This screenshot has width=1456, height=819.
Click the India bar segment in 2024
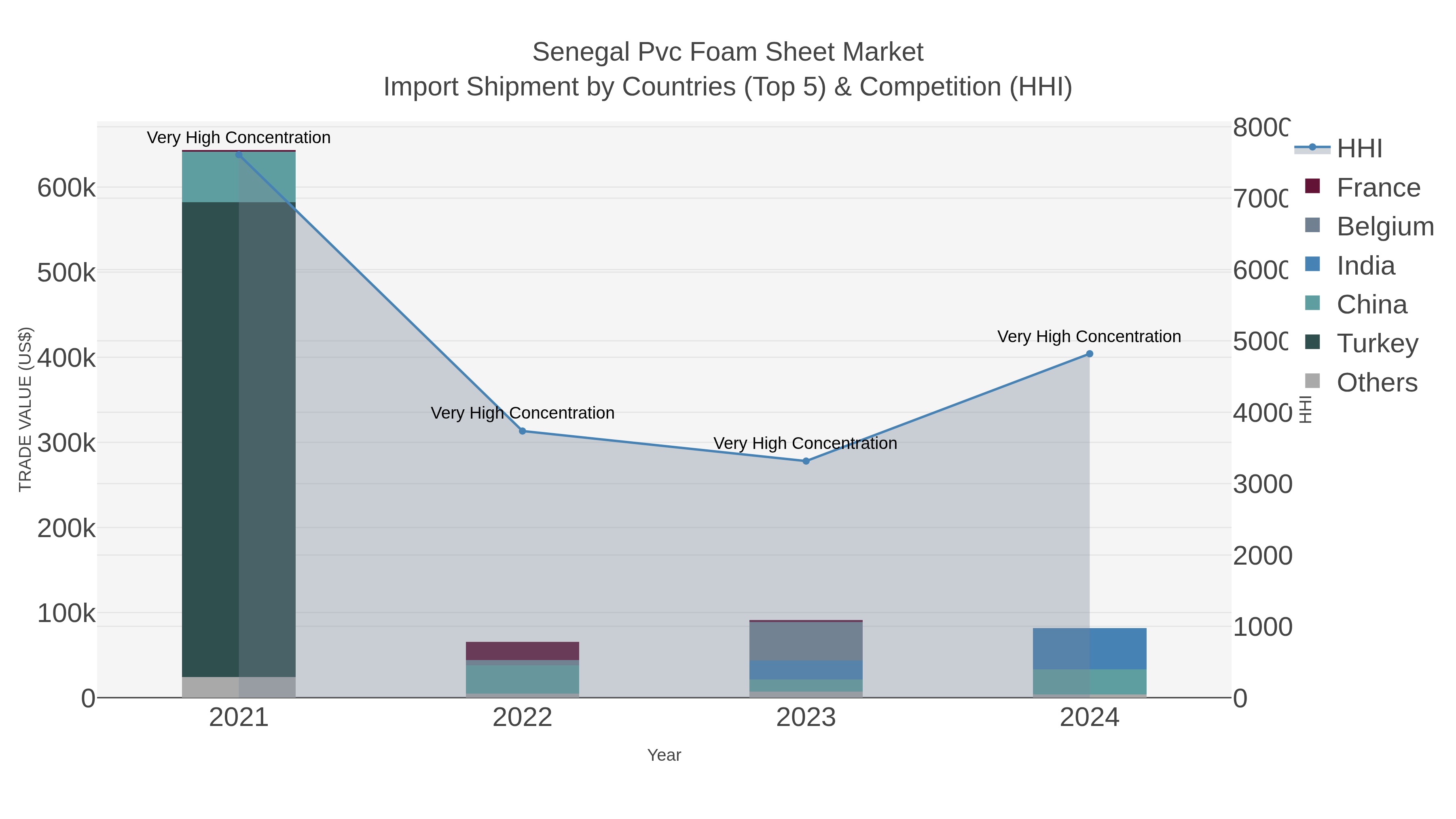1090,649
